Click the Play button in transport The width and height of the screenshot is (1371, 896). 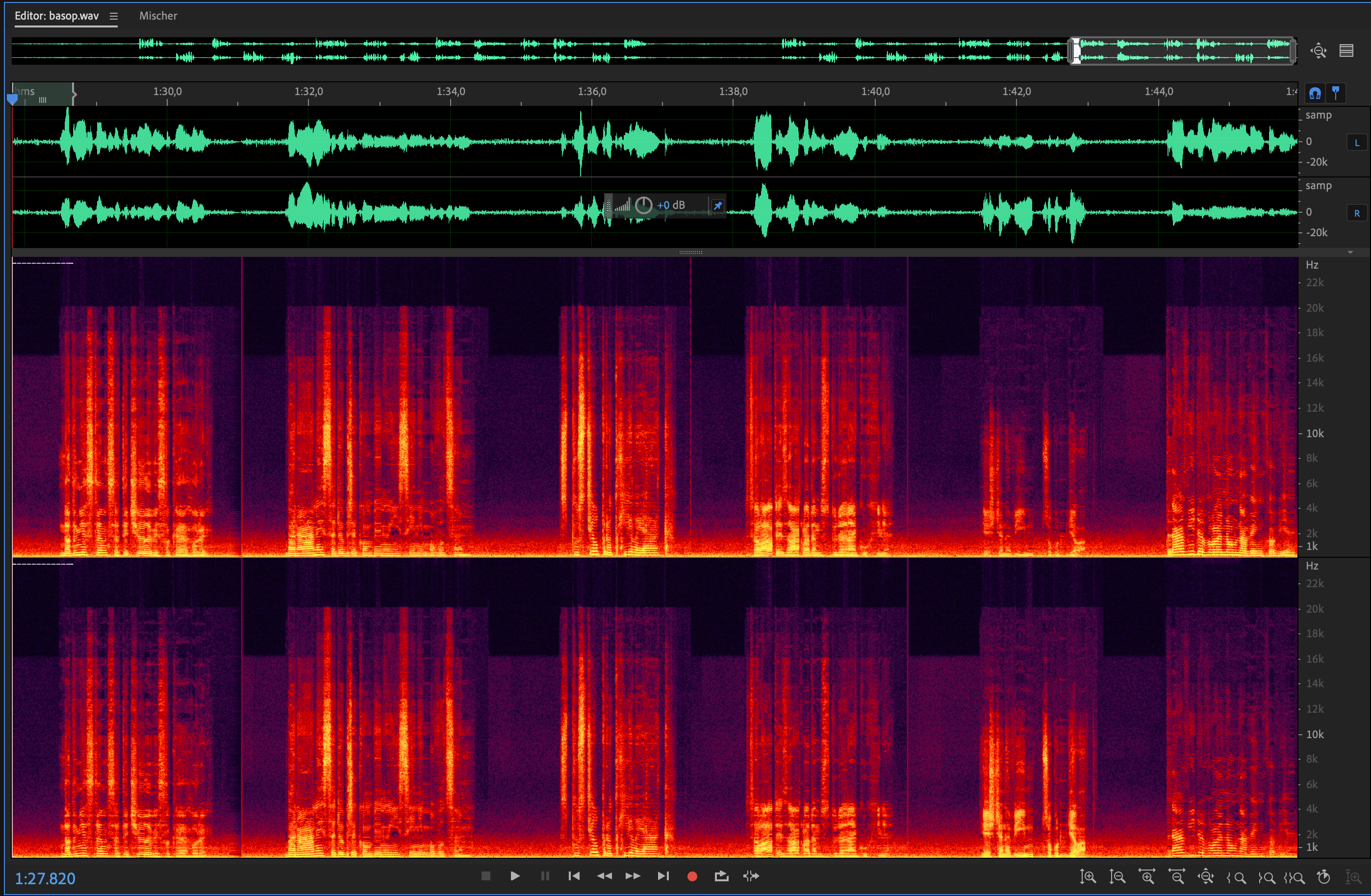point(515,876)
